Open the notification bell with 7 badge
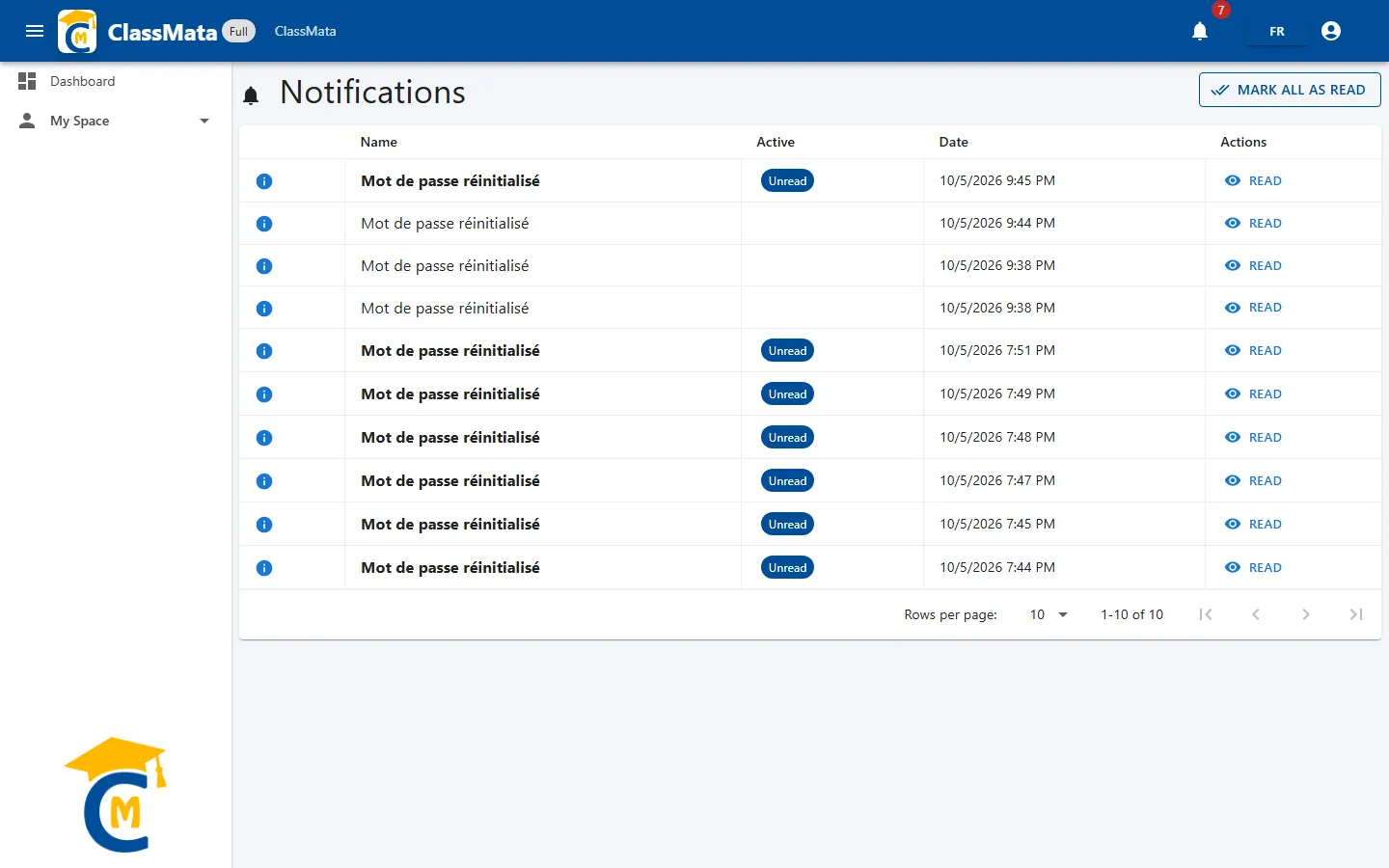Screen dimensions: 1389x868 coord(1200,31)
